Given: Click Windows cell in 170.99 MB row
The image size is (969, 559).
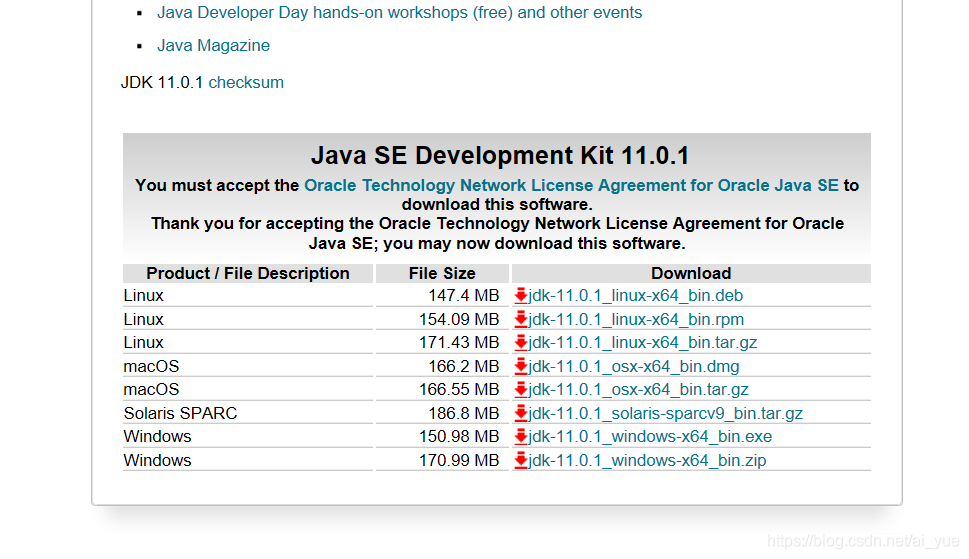Looking at the screenshot, I should (x=248, y=460).
